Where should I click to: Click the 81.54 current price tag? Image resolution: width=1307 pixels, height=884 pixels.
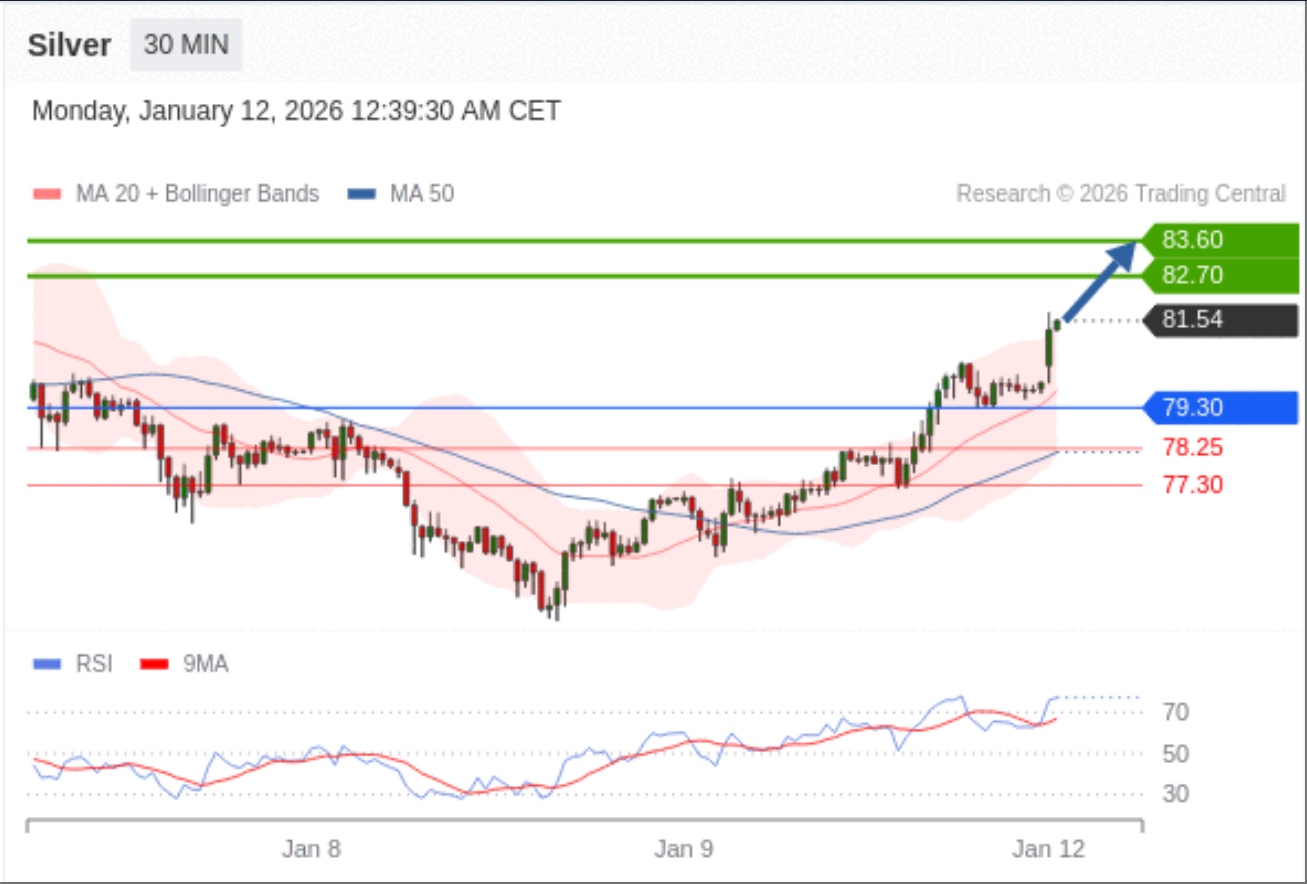[x=1222, y=321]
